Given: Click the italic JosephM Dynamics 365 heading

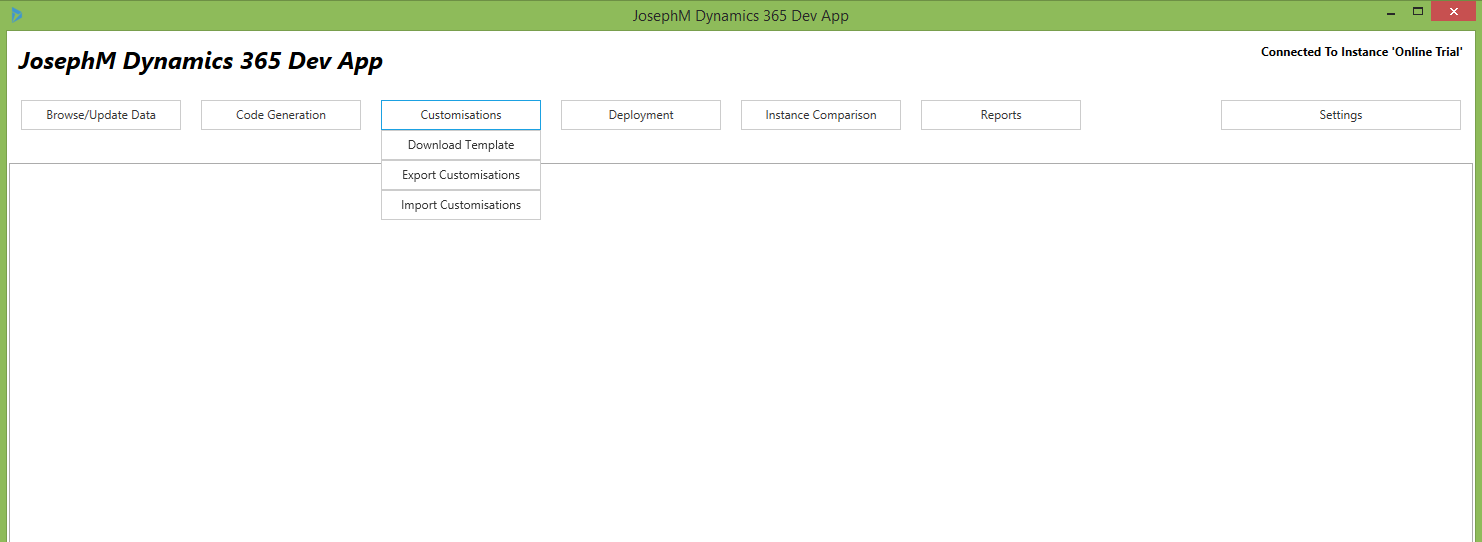Looking at the screenshot, I should [x=200, y=61].
